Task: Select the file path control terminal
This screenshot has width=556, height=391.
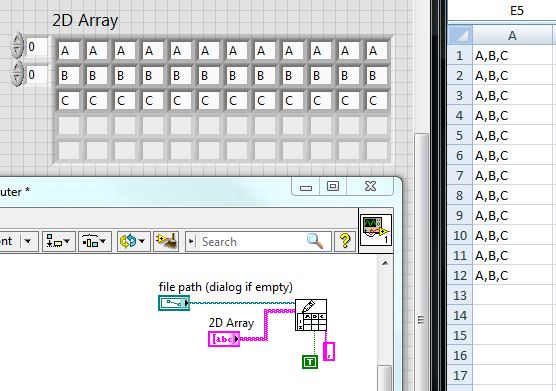Action: click(174, 303)
